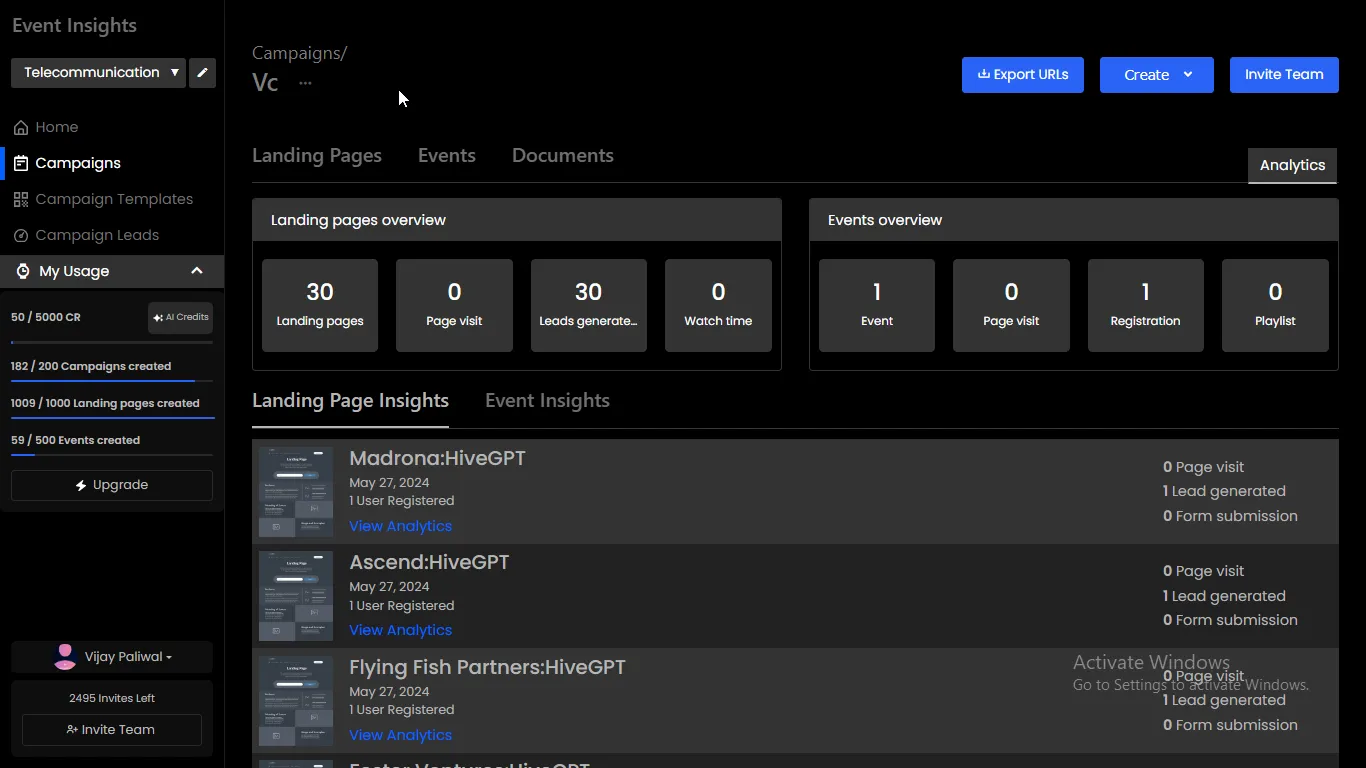
Task: Open the Ascend:HiveGPT landing page thumbnail
Action: tap(296, 596)
